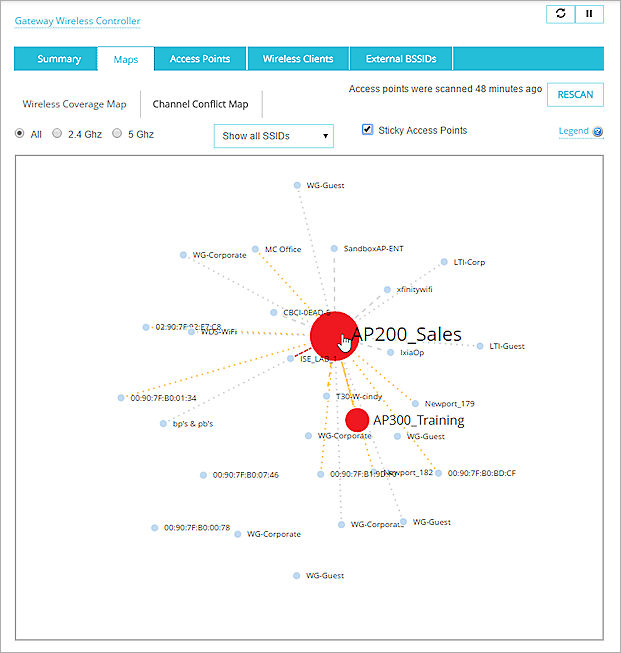The height and width of the screenshot is (653, 621).
Task: Click the pause icon button
Action: (589, 14)
